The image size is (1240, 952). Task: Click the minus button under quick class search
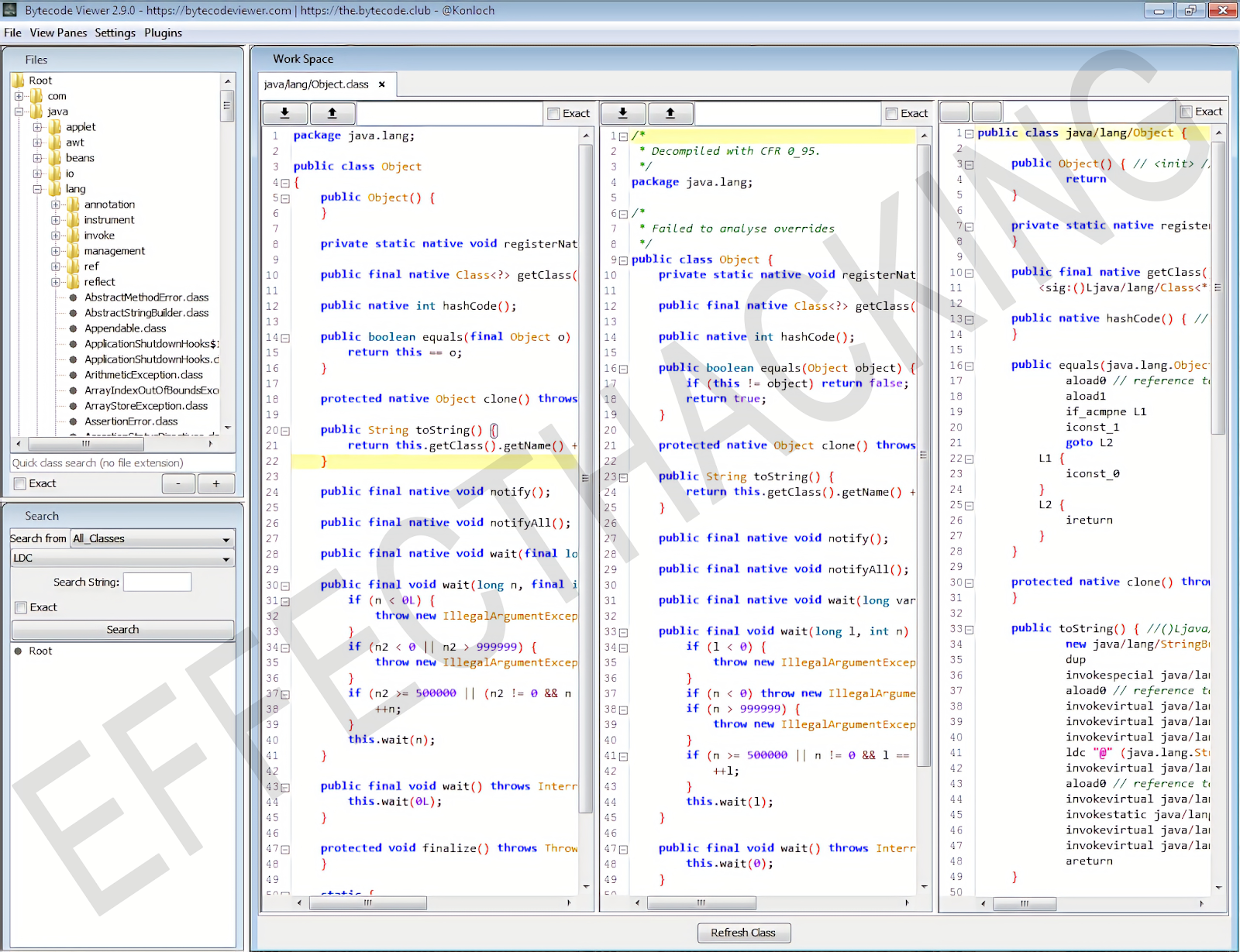point(178,483)
